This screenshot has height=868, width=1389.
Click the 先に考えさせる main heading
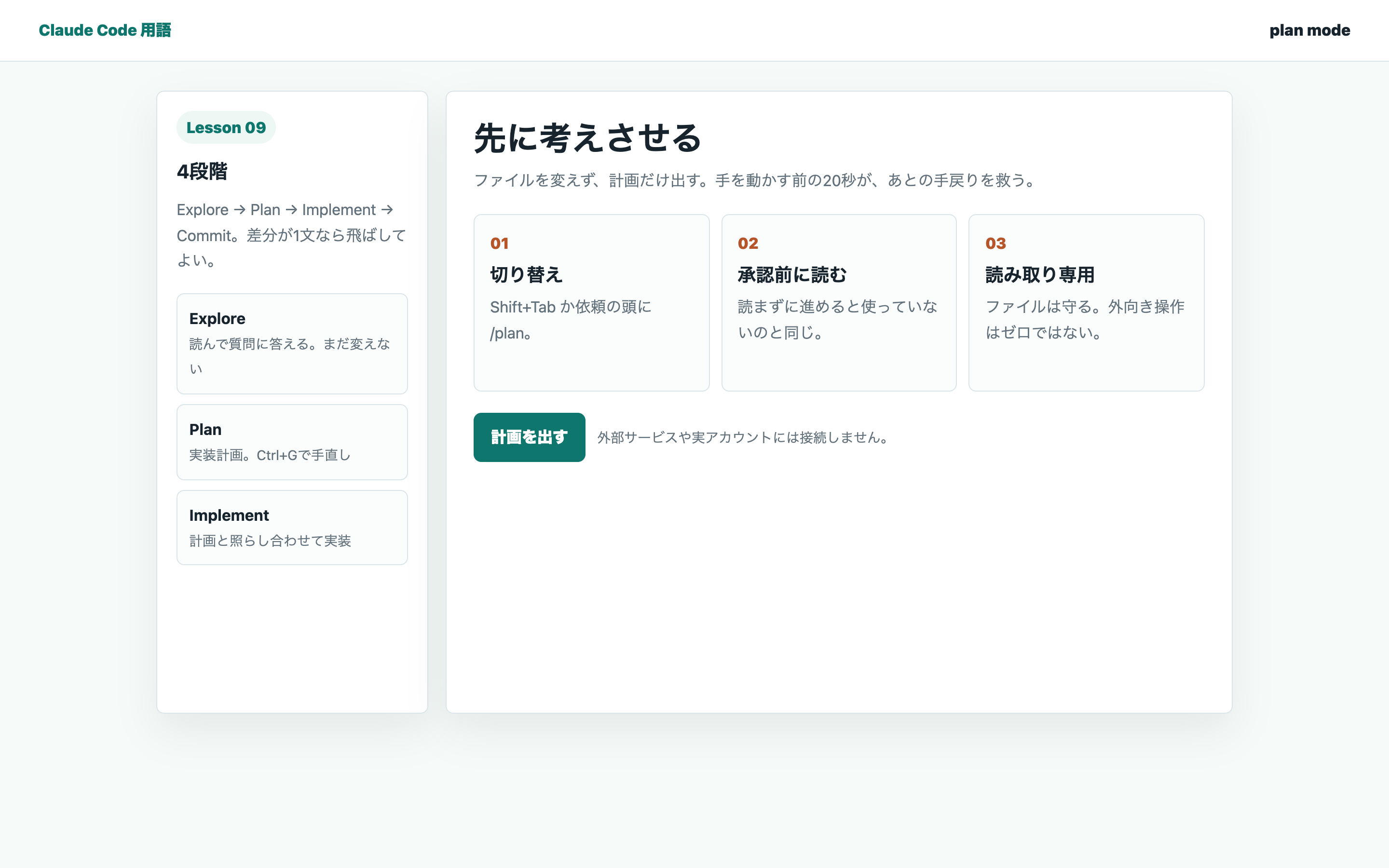(x=588, y=138)
